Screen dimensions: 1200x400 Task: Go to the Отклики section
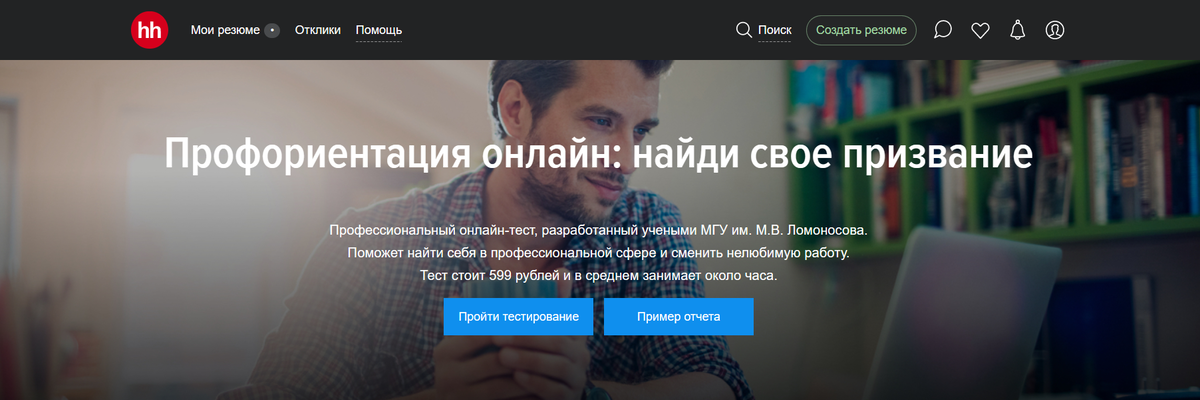coord(317,30)
